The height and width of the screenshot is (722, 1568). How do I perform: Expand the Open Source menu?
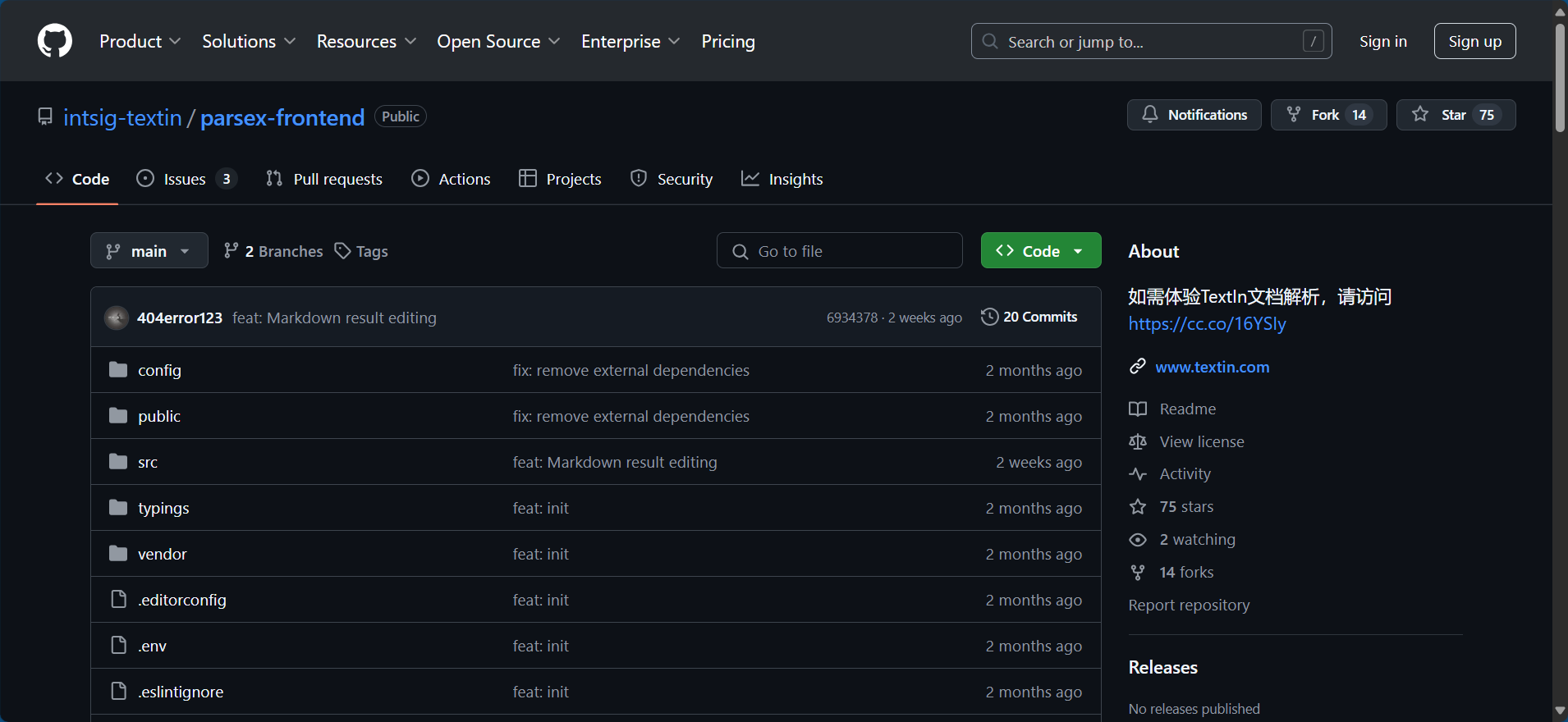click(497, 41)
